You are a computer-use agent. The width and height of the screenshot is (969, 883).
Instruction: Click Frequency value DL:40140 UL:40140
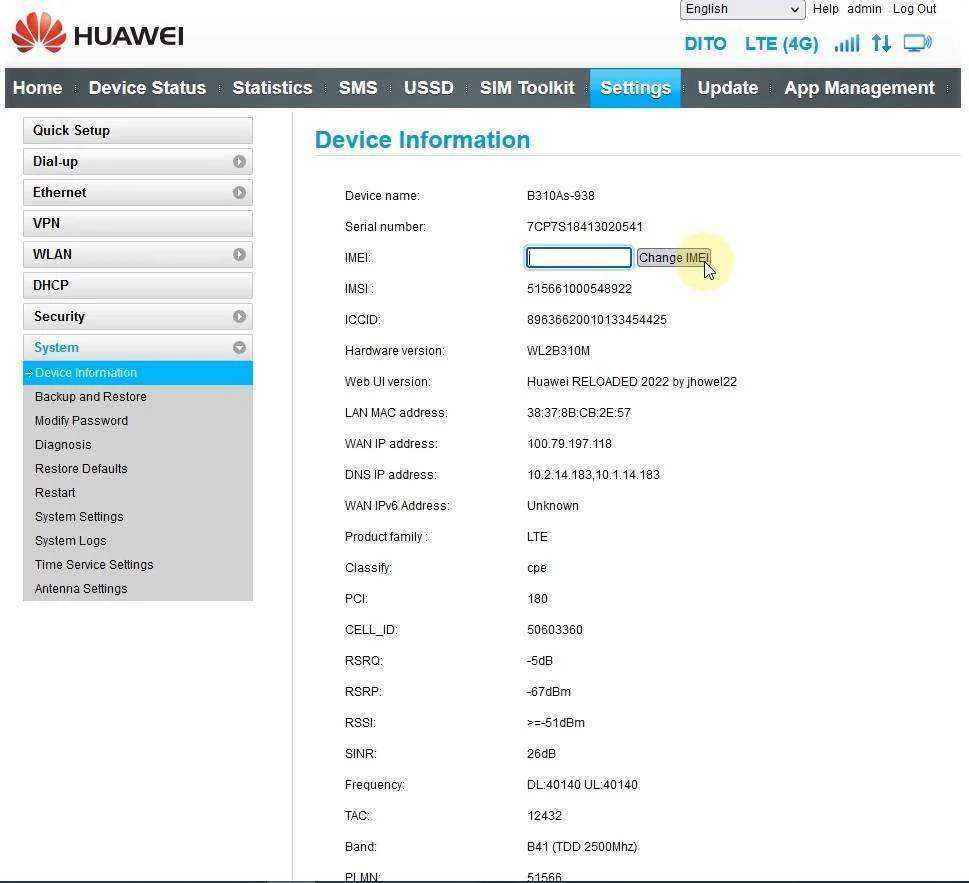pyautogui.click(x=582, y=785)
